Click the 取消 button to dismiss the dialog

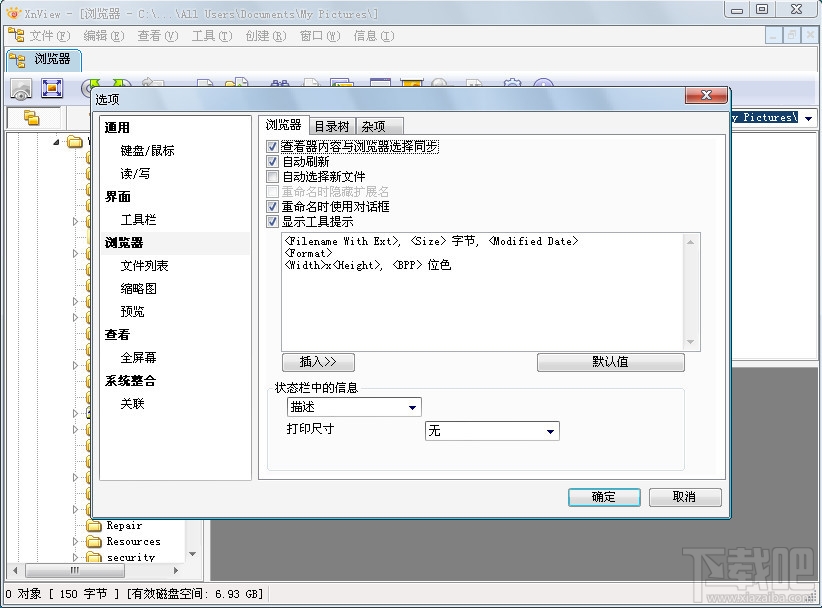[685, 497]
